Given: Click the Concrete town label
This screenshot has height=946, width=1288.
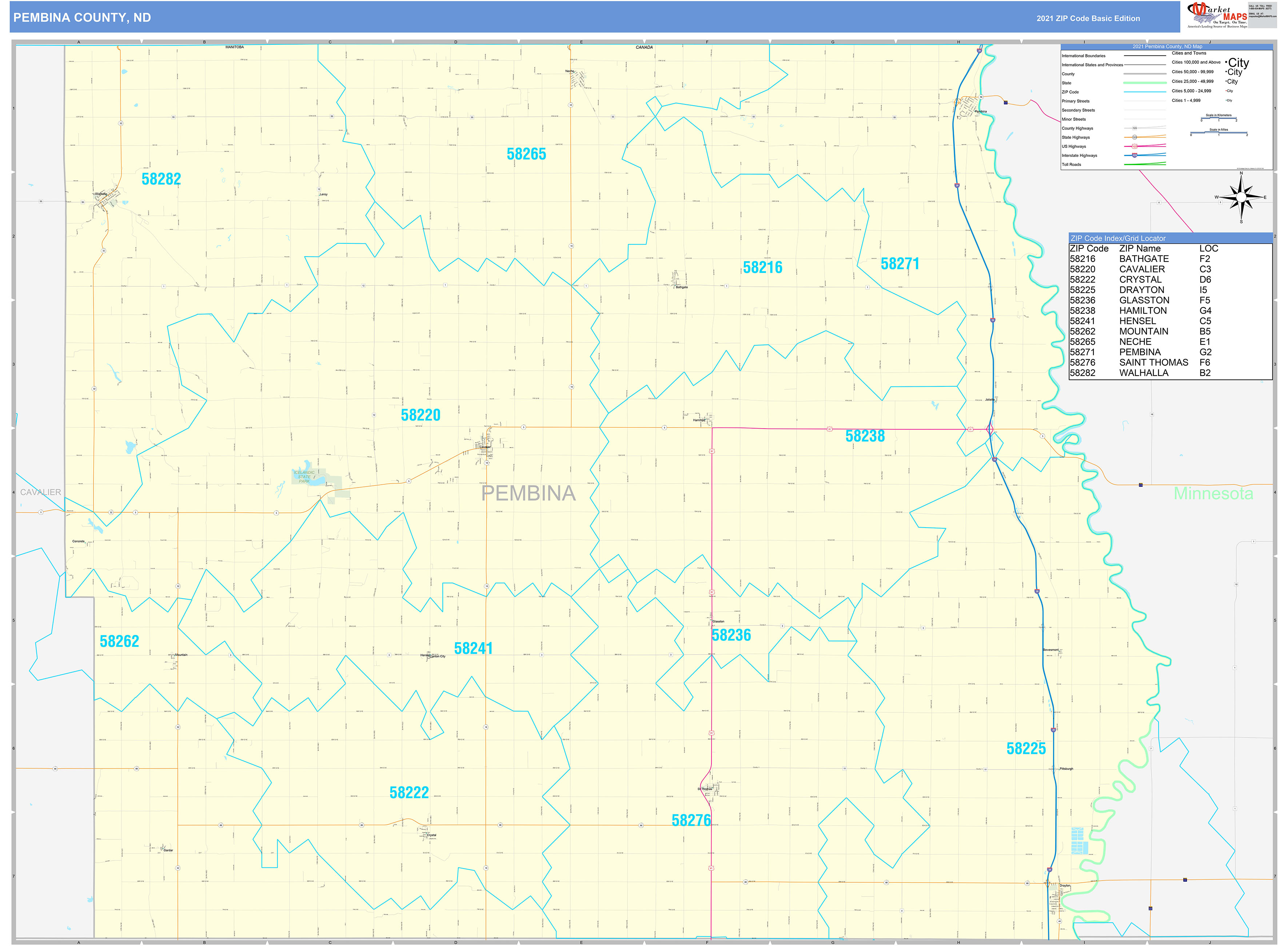Looking at the screenshot, I should pyautogui.click(x=79, y=541).
